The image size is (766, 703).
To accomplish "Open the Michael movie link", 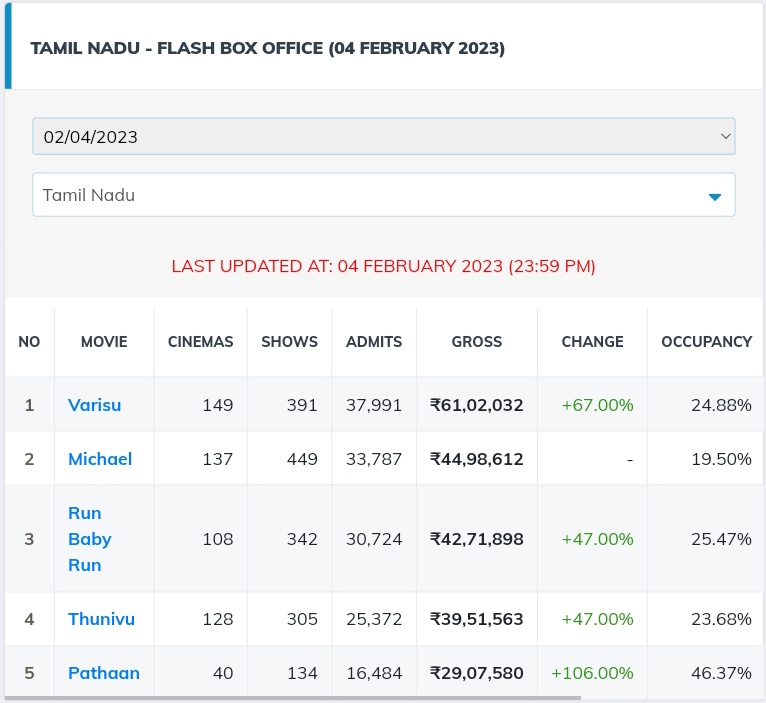I will [100, 459].
